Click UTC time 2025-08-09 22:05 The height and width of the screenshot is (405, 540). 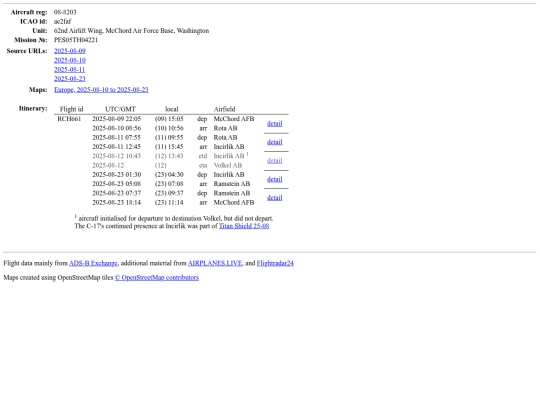point(116,119)
